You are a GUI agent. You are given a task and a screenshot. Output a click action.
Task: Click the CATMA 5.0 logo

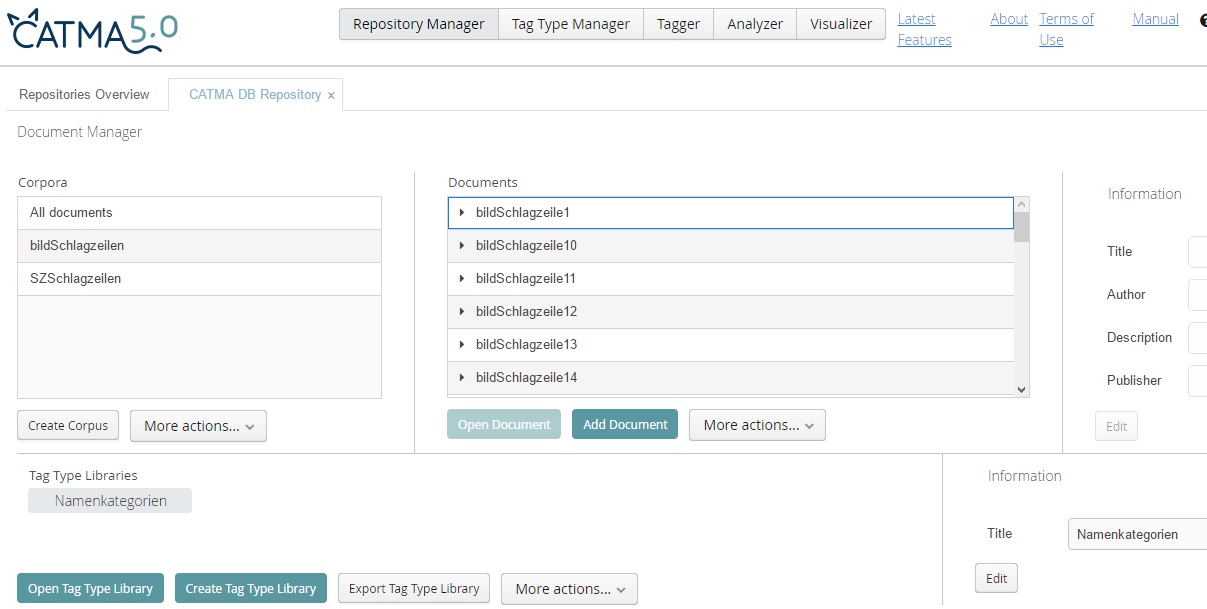click(93, 30)
